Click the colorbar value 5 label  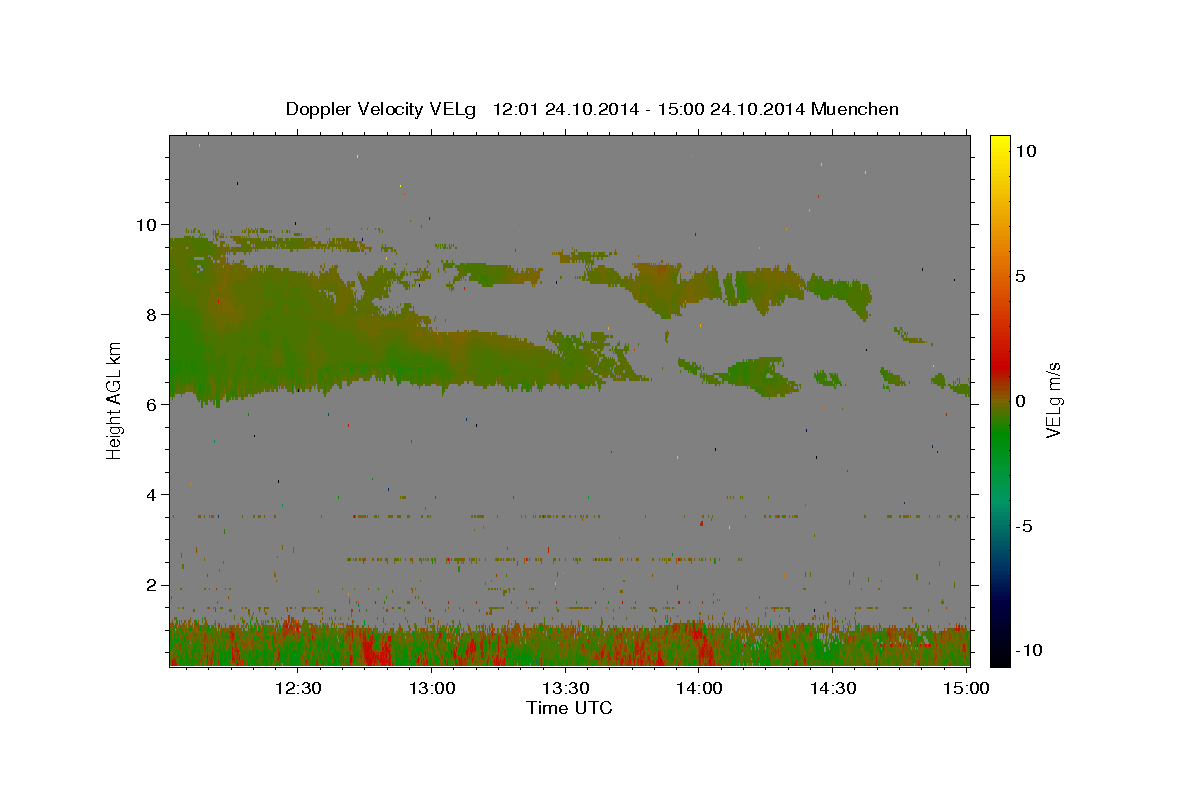[1021, 276]
